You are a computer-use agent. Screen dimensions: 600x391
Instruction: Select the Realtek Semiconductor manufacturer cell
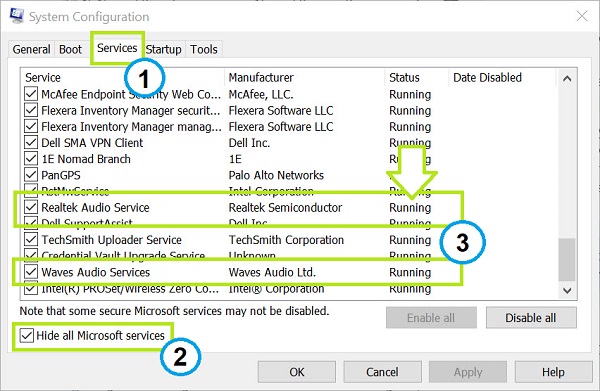[285, 207]
